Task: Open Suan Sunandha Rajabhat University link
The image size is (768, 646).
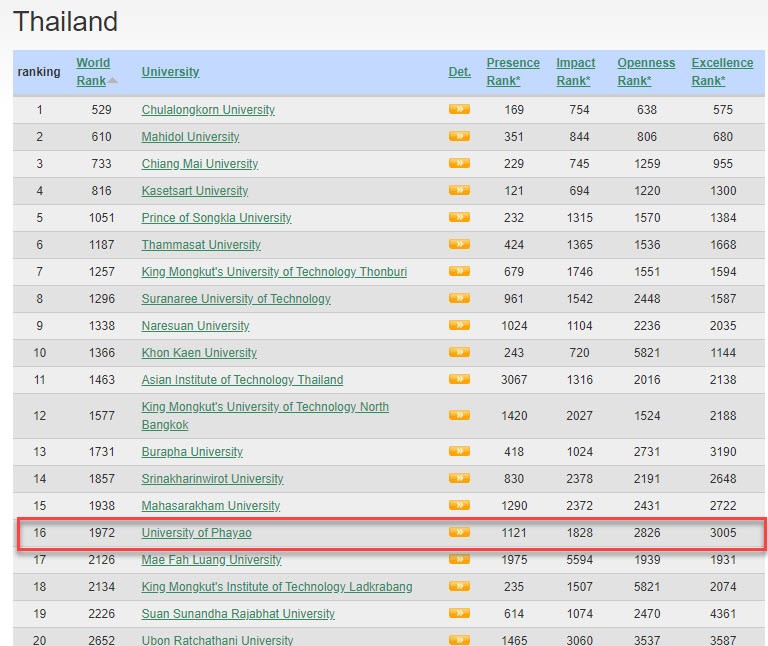Action: 238,614
